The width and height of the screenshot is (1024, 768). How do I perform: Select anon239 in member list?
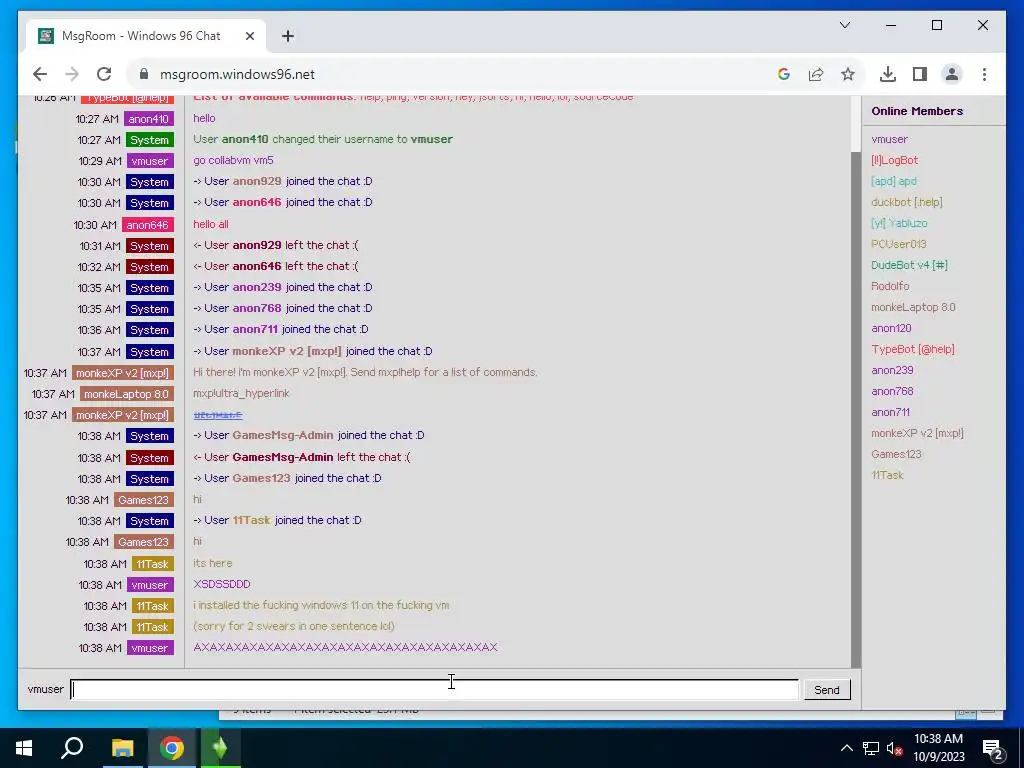coord(892,370)
